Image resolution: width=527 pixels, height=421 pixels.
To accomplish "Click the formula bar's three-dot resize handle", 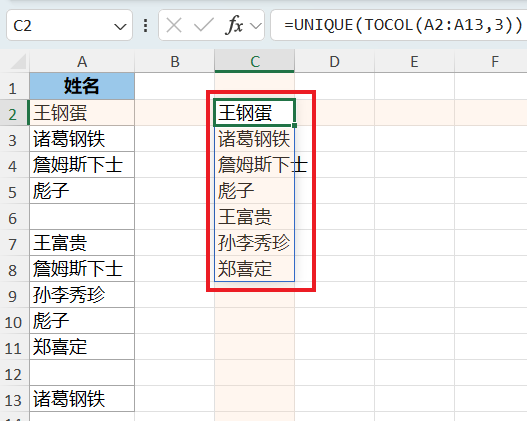I will pos(146,26).
